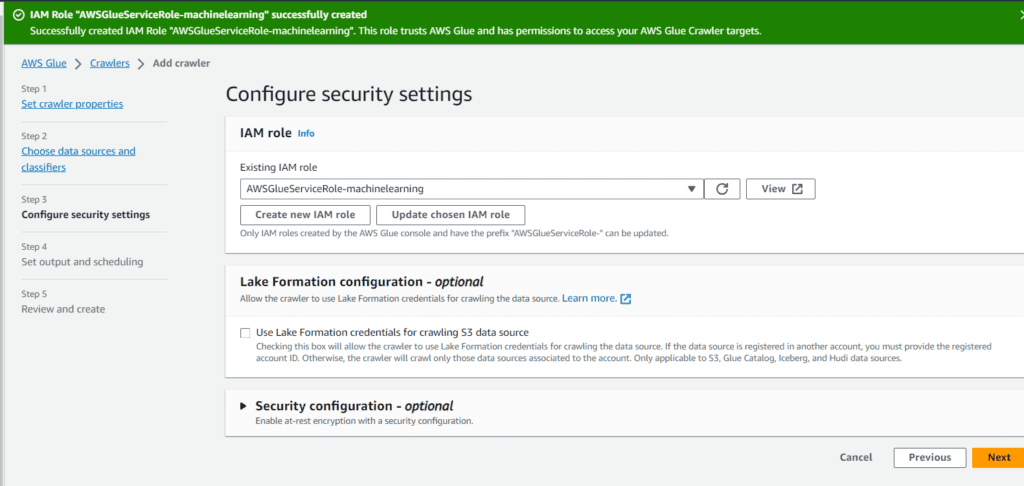Go back with the Previous button
The image size is (1024, 486).
[x=929, y=457]
